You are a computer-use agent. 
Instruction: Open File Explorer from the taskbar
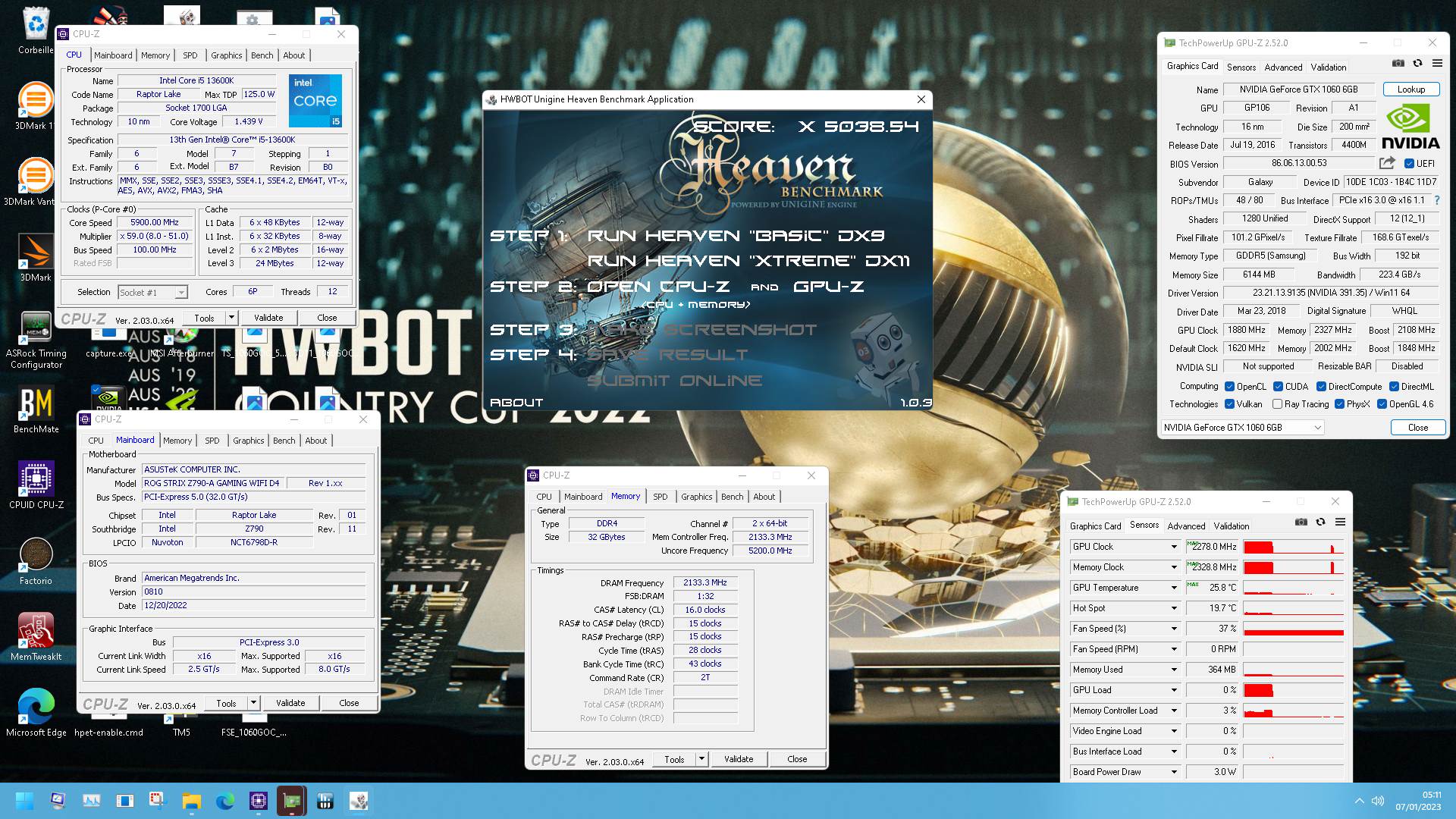point(191,801)
